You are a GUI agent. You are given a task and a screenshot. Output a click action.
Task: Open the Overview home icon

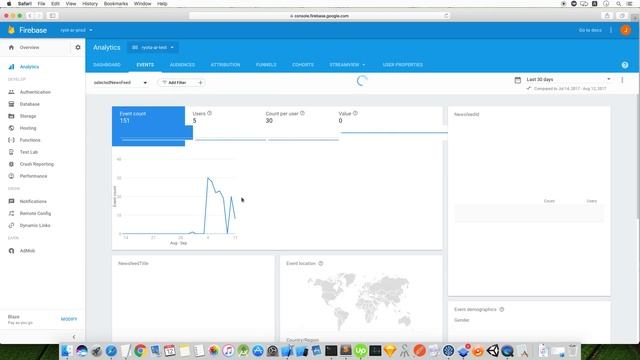11,47
